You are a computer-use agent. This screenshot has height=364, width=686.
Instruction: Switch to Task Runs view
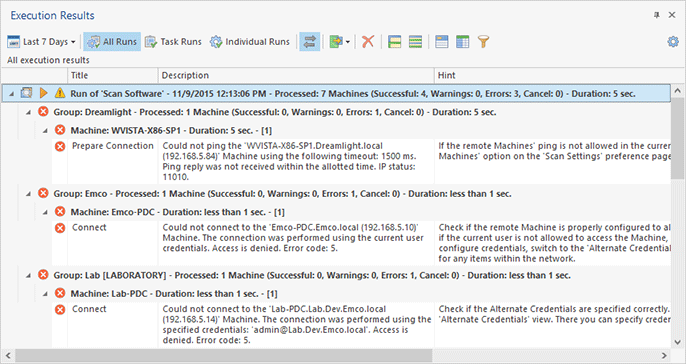coord(173,42)
